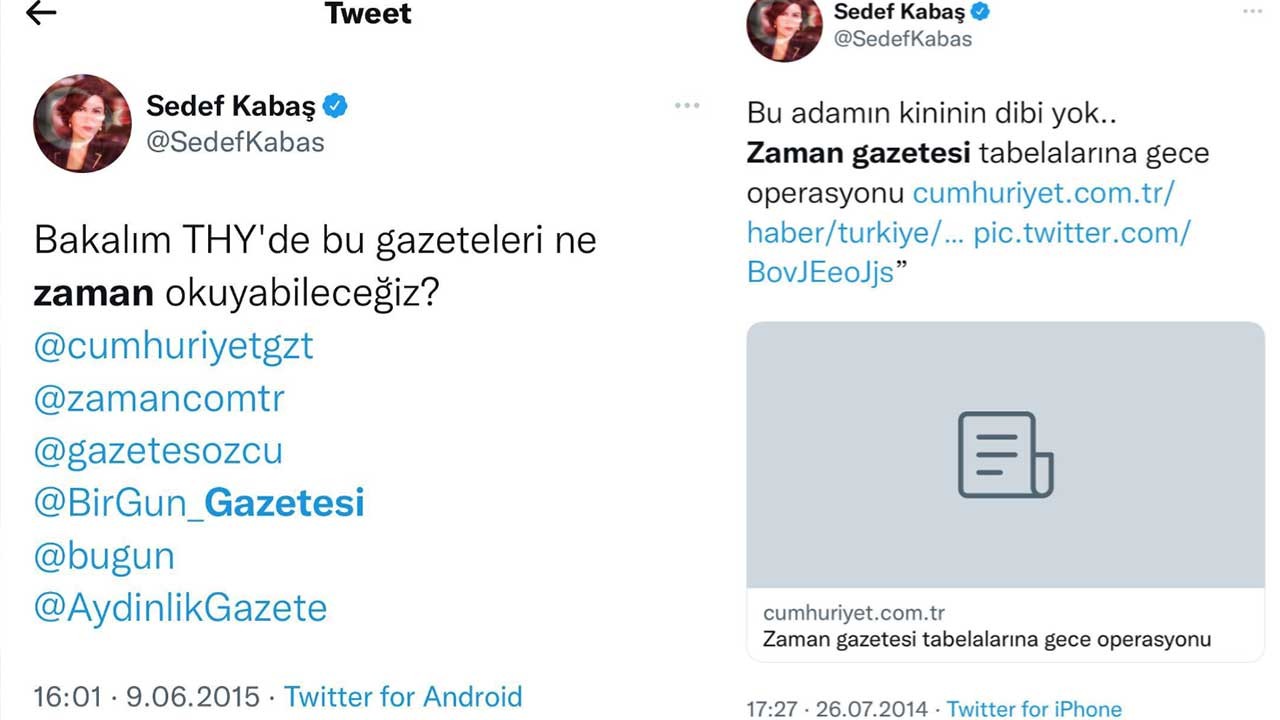
Task: Click the left Sedef Kabaş profile picture
Action: coord(83,123)
